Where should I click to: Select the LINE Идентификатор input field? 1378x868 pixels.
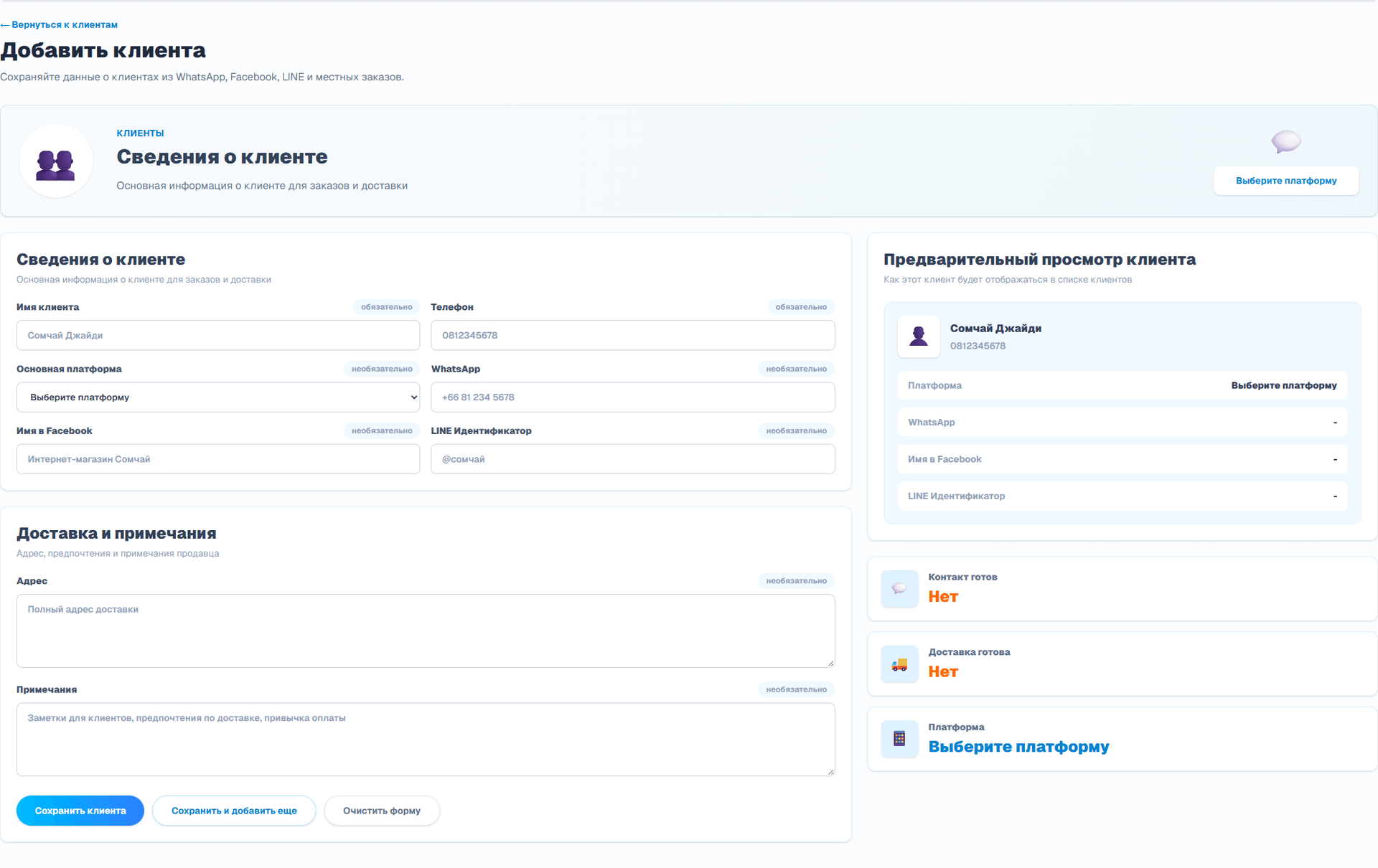(632, 459)
